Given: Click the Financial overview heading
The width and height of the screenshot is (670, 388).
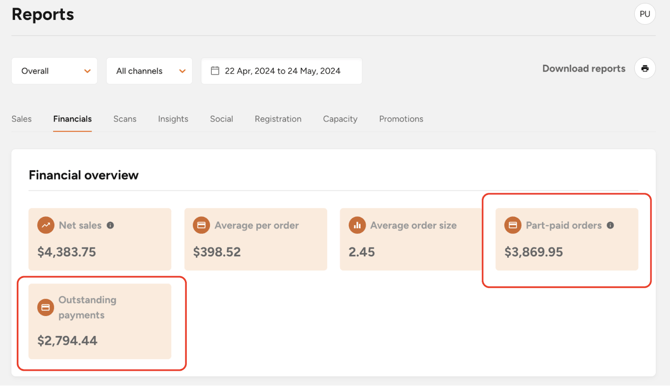Looking at the screenshot, I should pos(84,175).
